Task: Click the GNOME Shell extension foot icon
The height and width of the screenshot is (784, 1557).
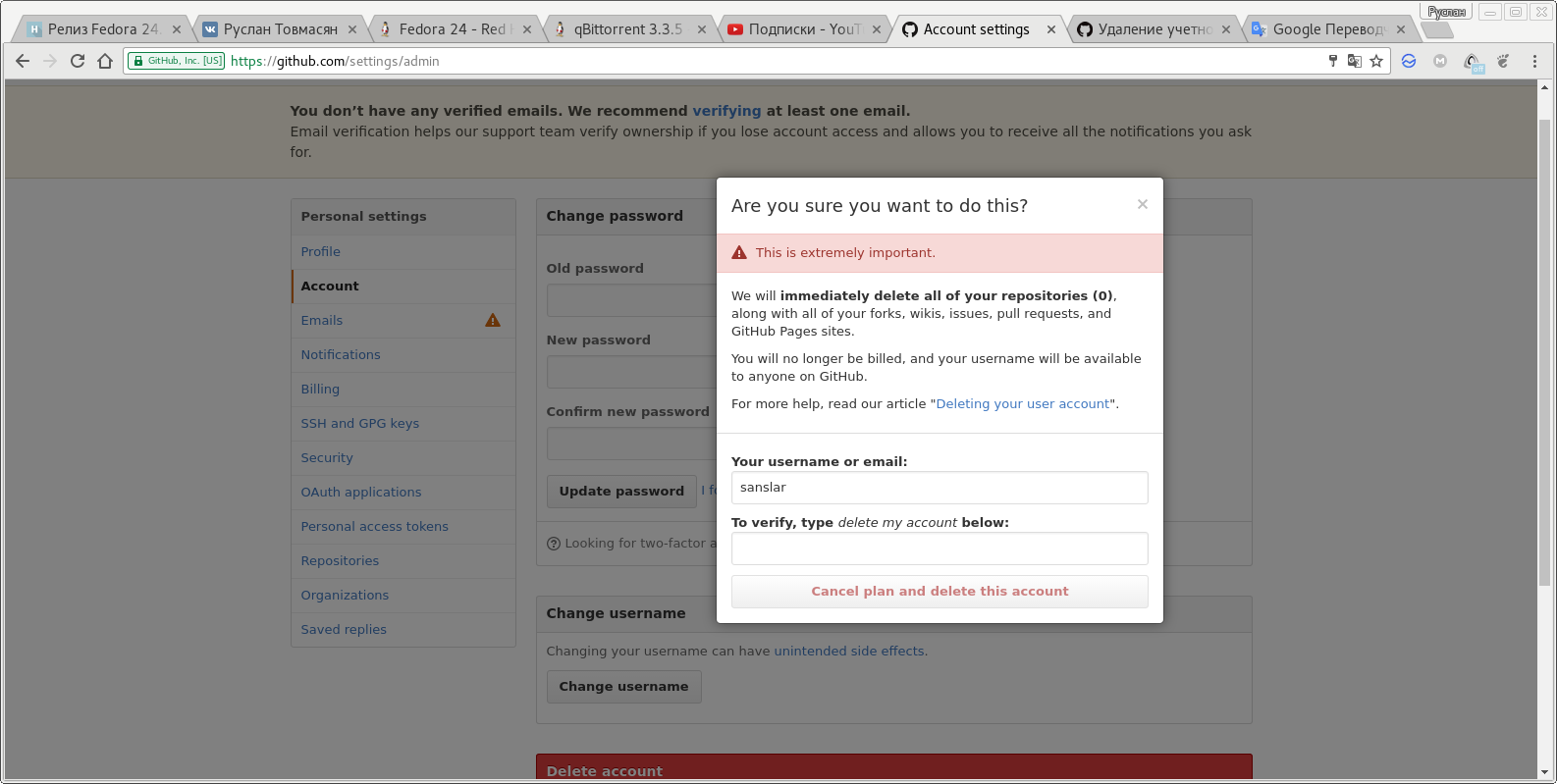Action: pyautogui.click(x=1503, y=61)
